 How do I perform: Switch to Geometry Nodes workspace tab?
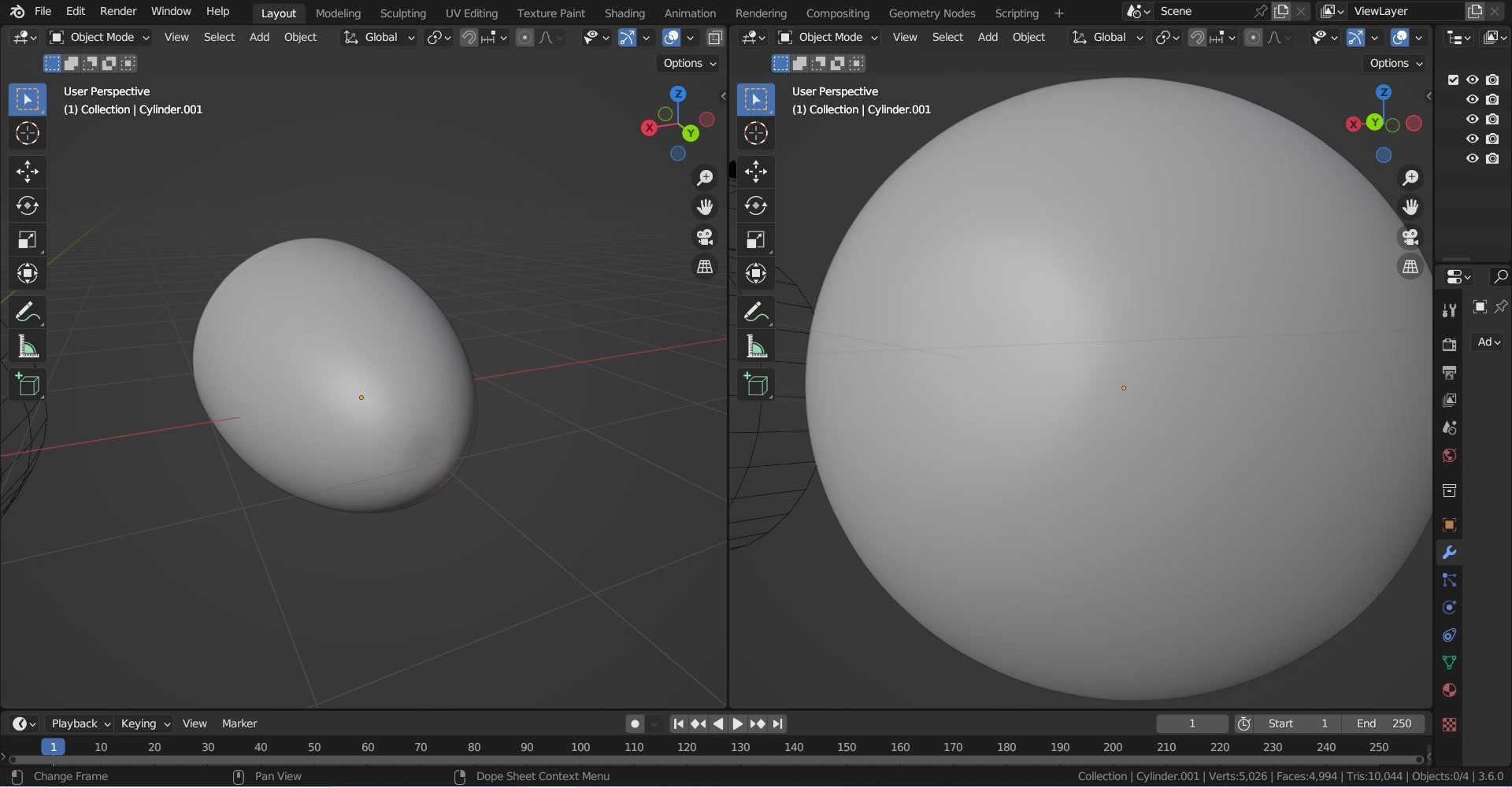[x=932, y=13]
